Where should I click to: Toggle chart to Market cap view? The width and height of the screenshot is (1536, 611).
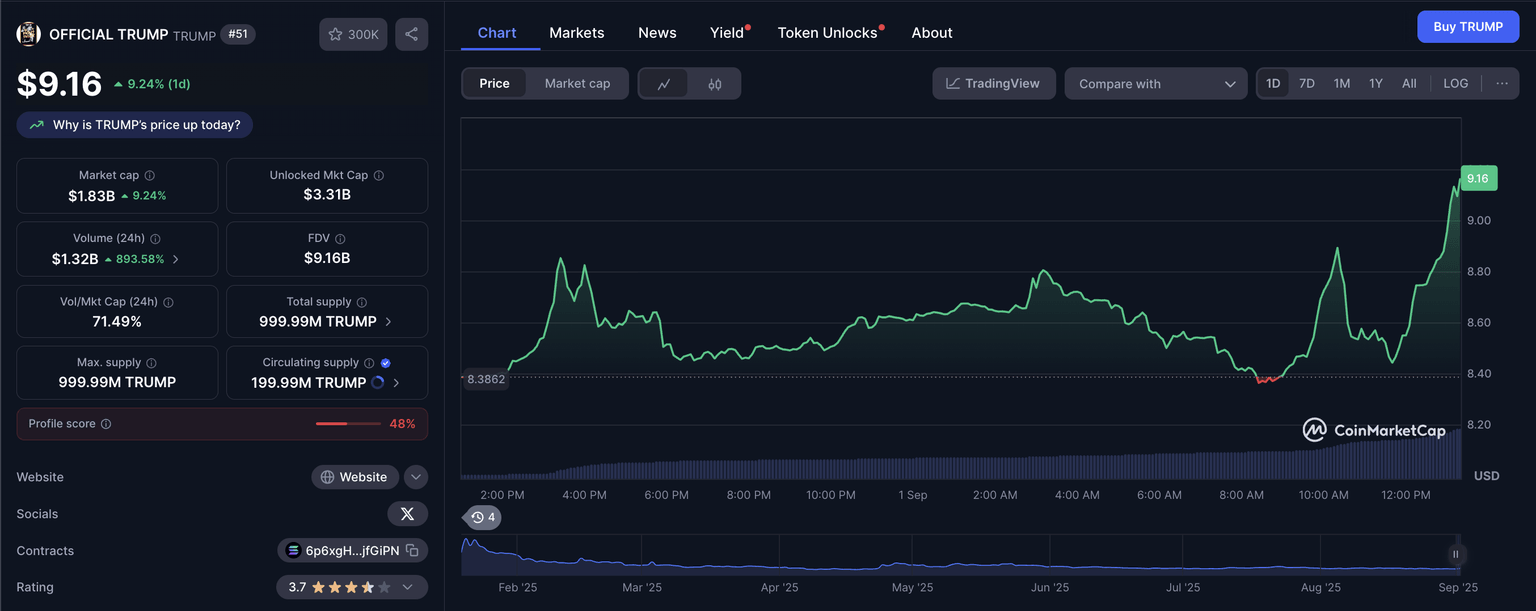(577, 84)
